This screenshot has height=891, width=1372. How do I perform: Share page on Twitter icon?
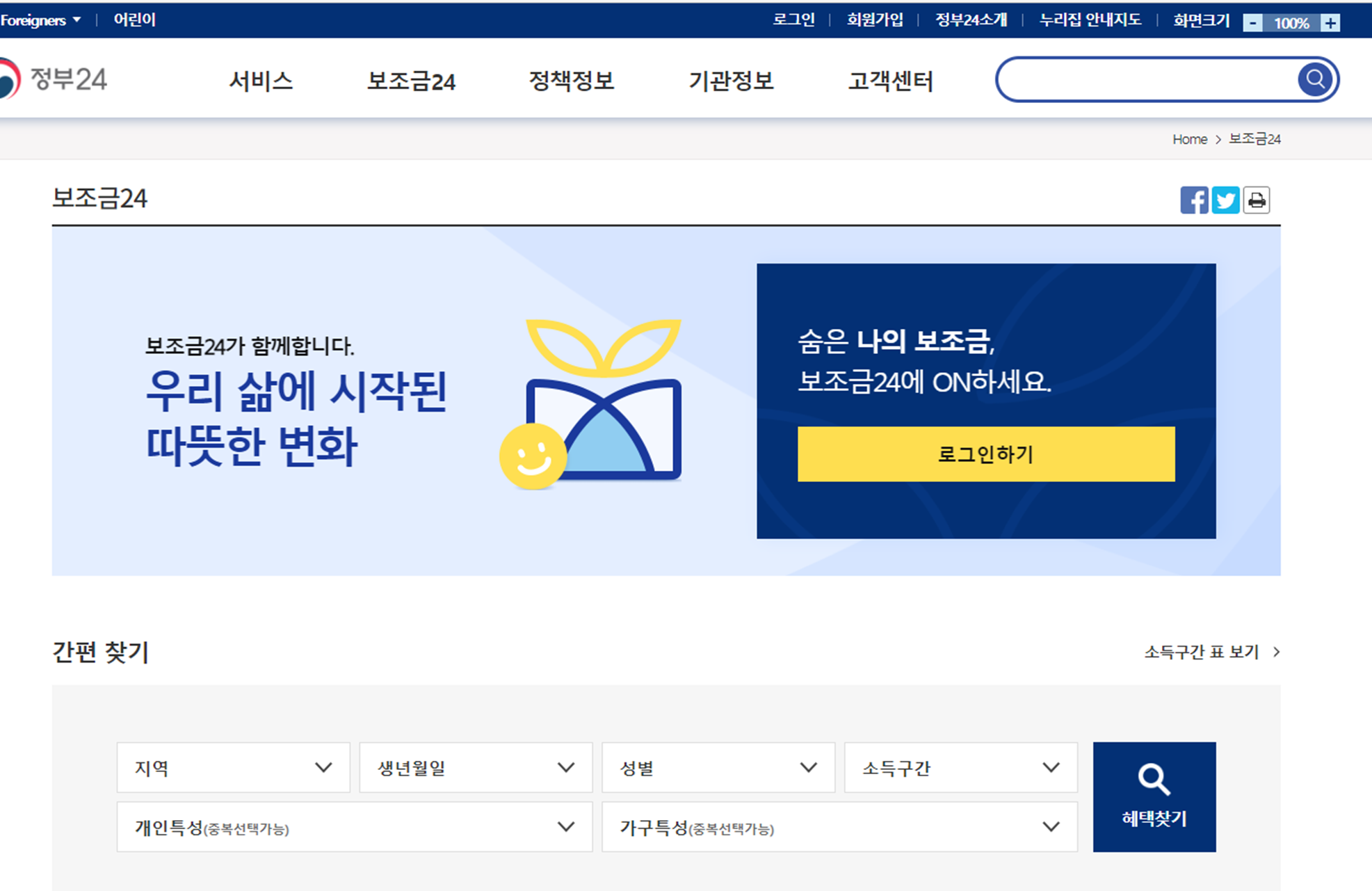click(x=1225, y=200)
